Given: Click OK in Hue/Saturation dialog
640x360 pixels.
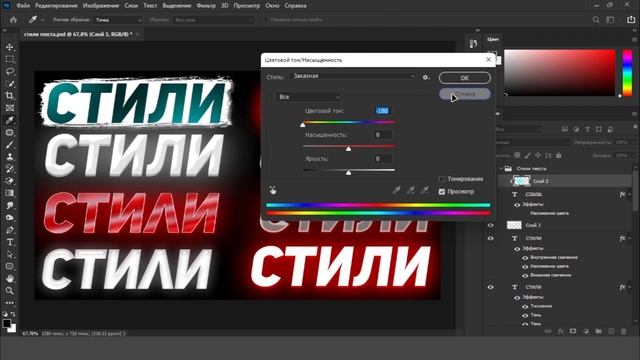Looking at the screenshot, I should point(464,78).
